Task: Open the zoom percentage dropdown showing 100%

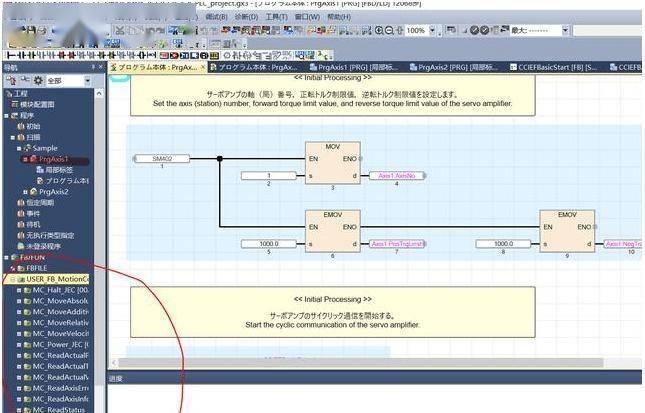Action: (x=433, y=31)
